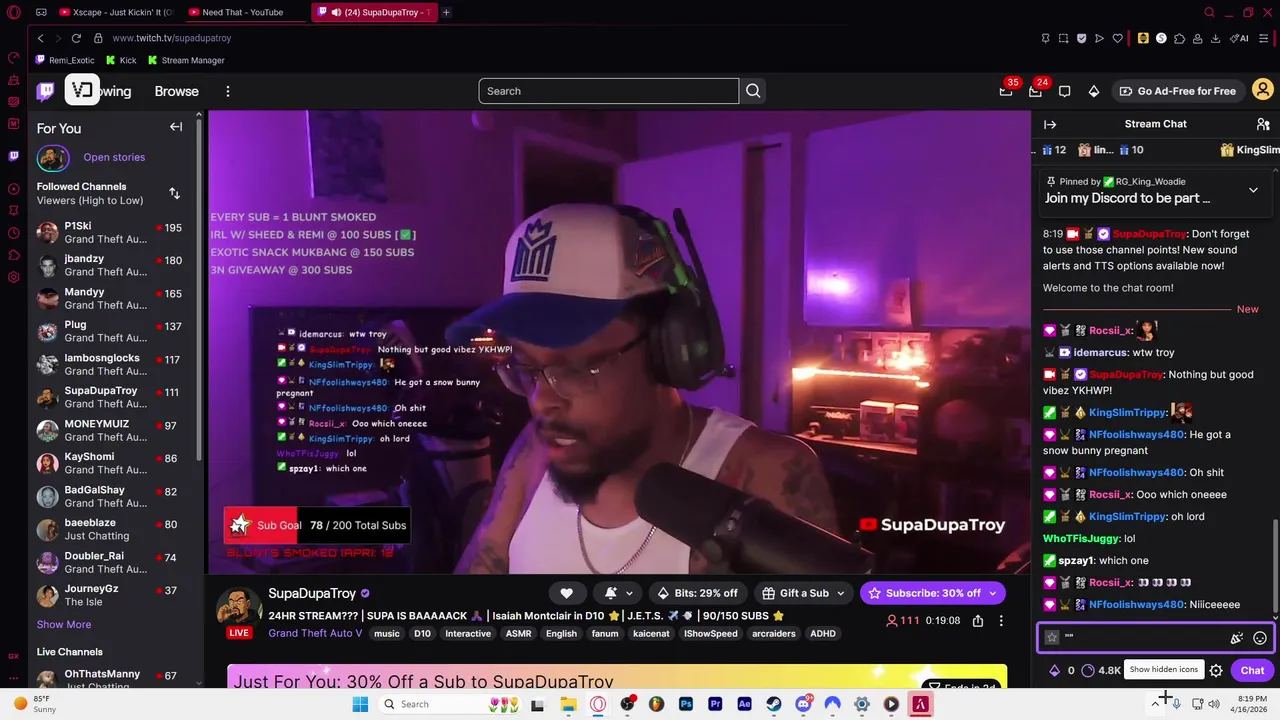The width and height of the screenshot is (1280, 720).
Task: Open the chat community users icon
Action: [x=1263, y=124]
